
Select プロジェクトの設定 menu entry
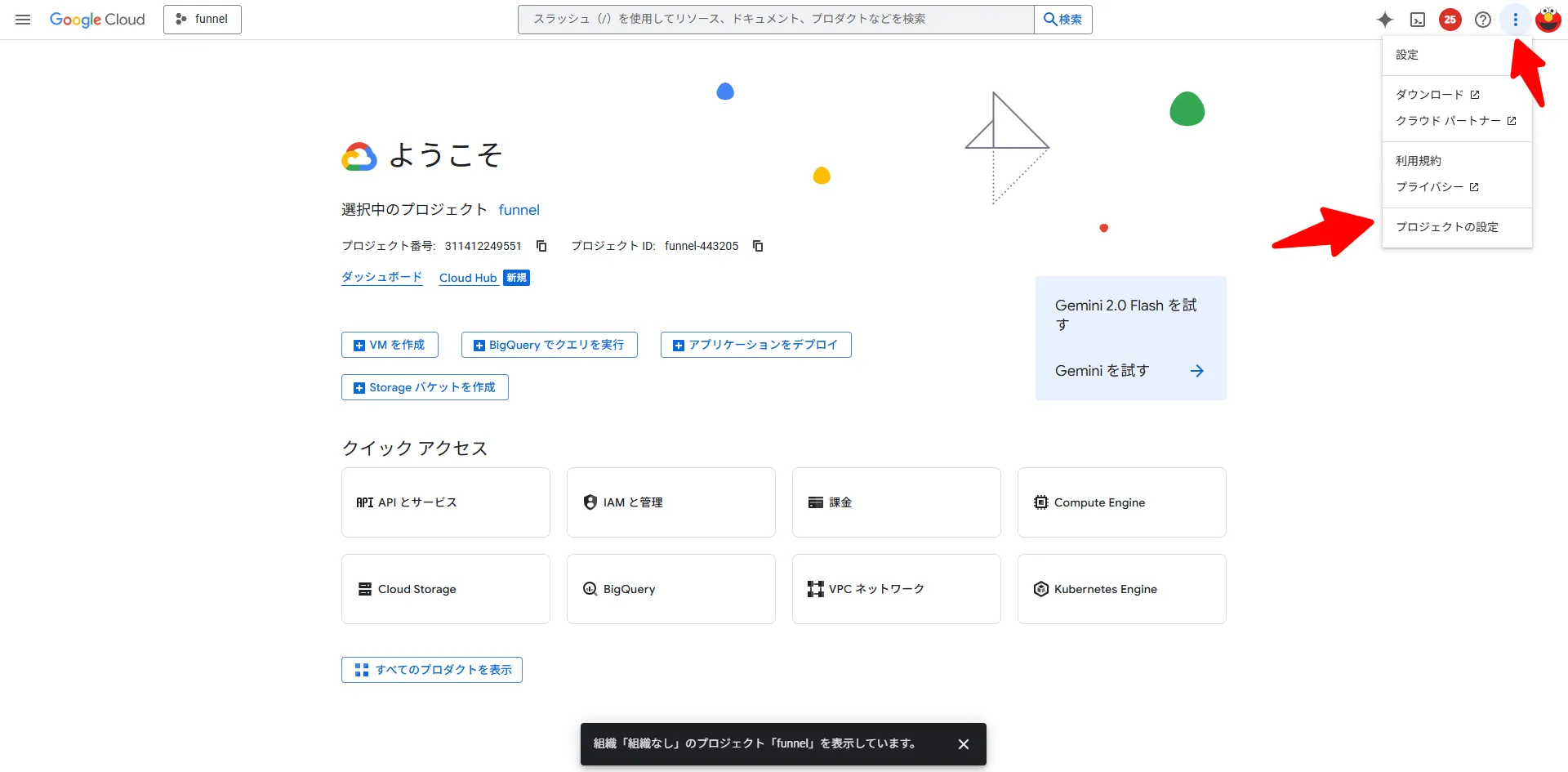click(x=1457, y=227)
